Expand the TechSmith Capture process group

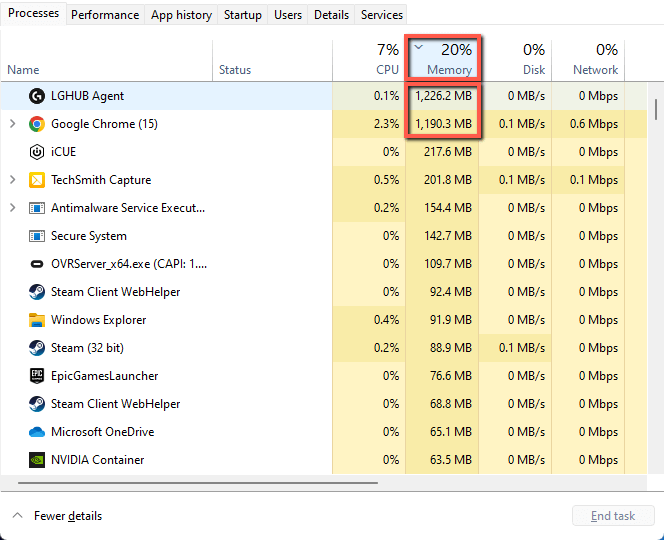tap(13, 180)
